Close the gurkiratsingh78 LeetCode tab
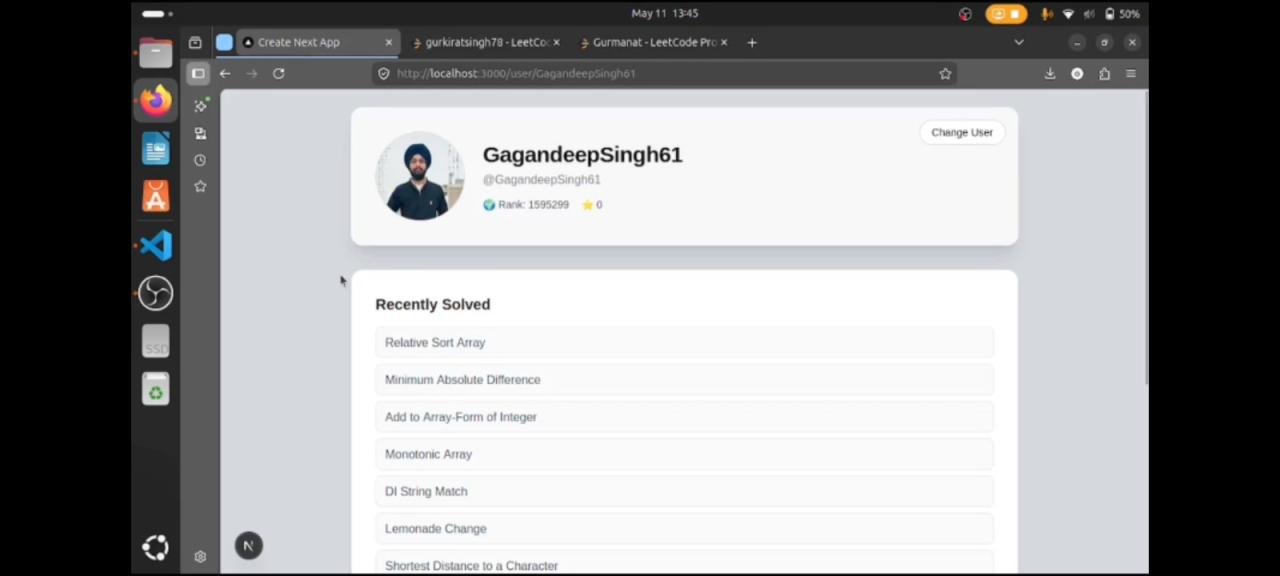The height and width of the screenshot is (576, 1280). coord(556,42)
